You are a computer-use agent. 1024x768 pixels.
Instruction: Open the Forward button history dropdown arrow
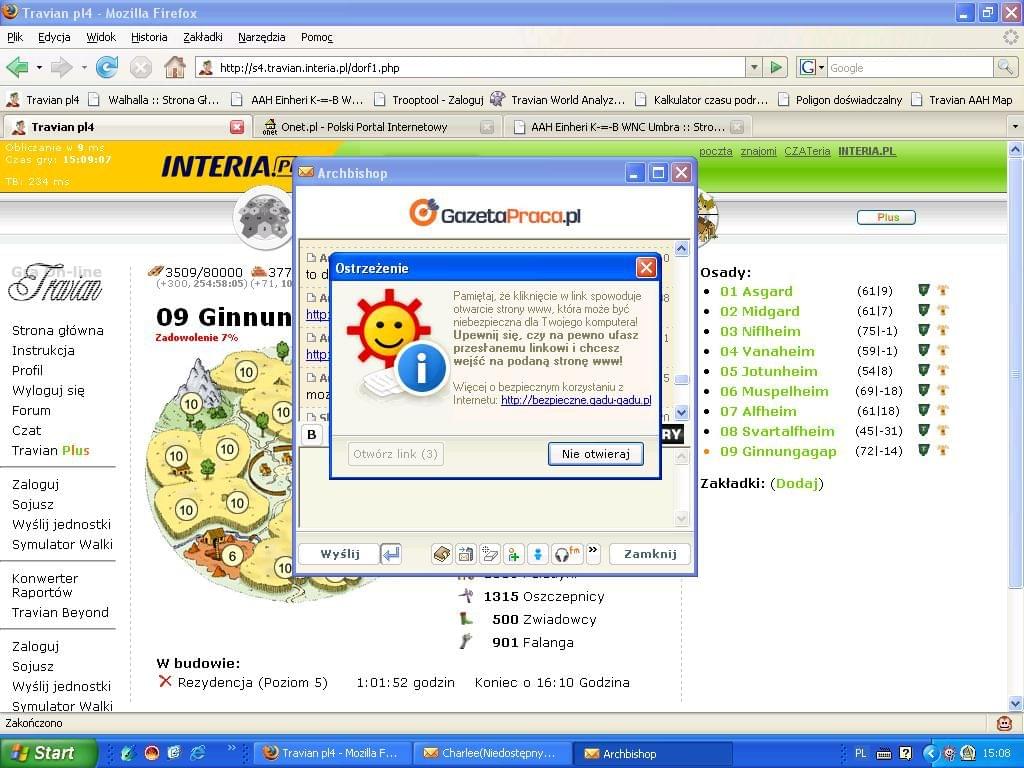tap(84, 67)
